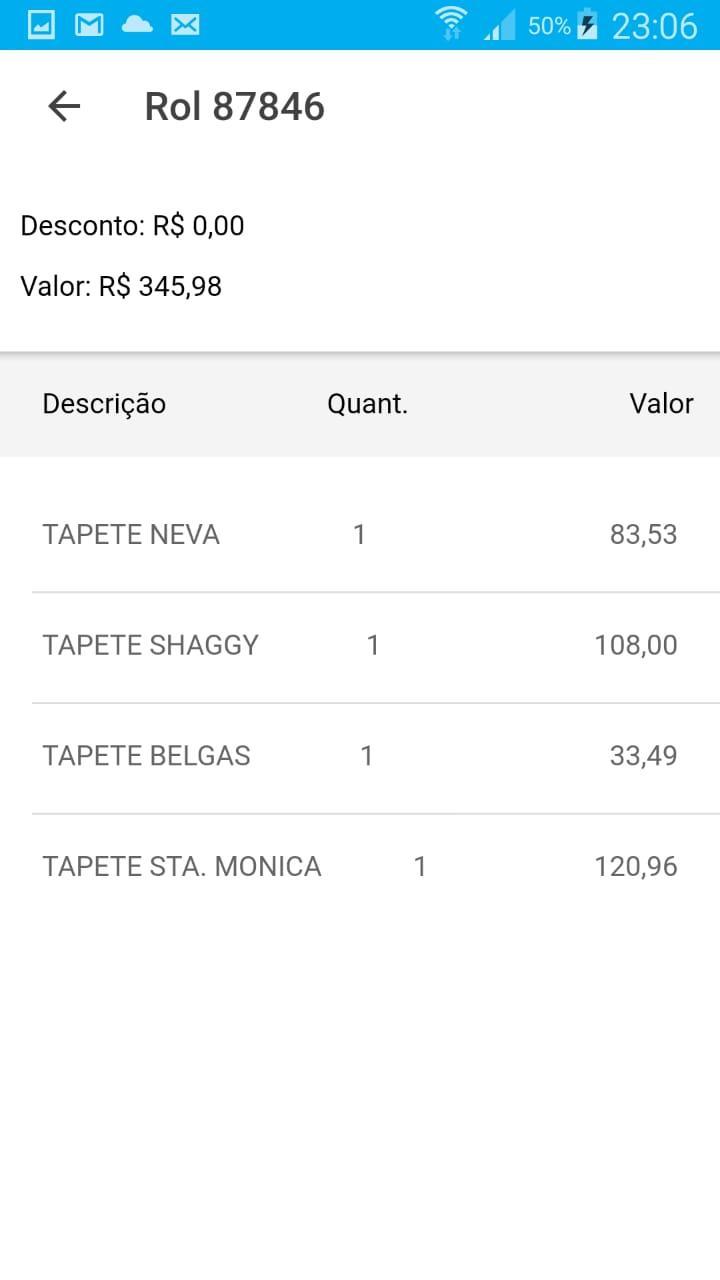Screen dimensions: 720x1280
Task: Open the TAPETE STA. MONICA row
Action: (x=376, y=867)
